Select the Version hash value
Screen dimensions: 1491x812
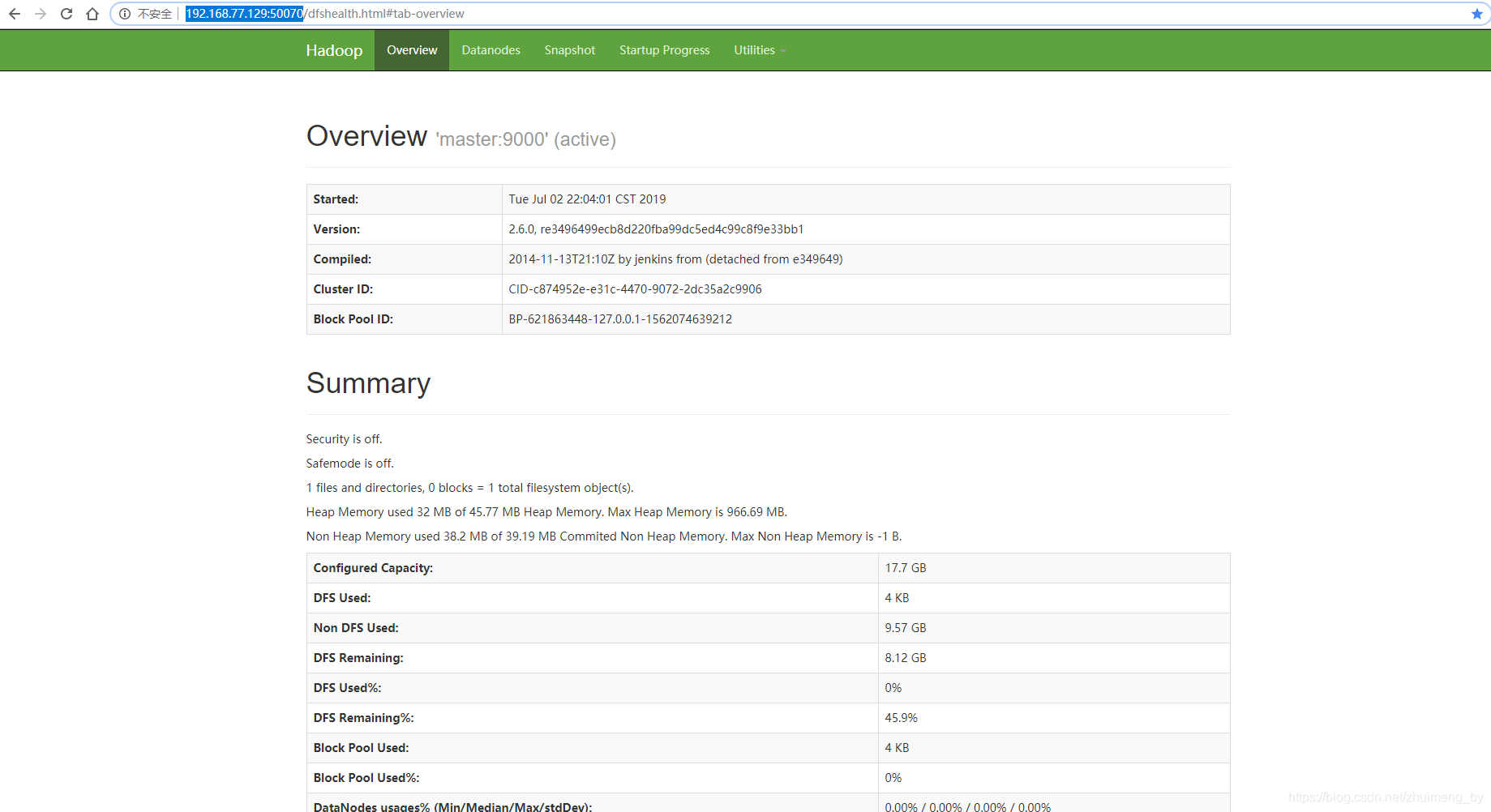click(656, 229)
